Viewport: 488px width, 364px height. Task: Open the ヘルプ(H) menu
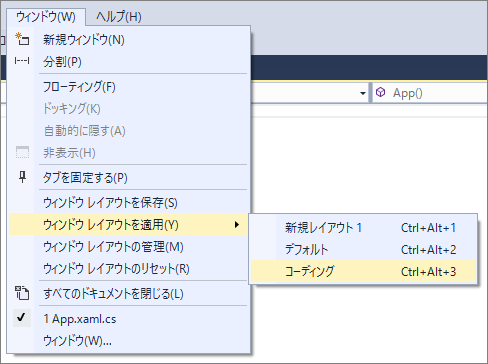coord(119,17)
